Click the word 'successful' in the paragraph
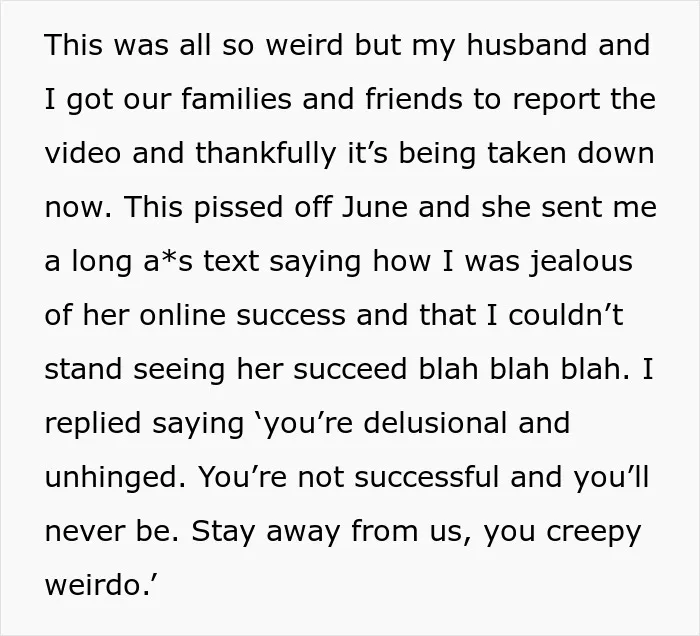Screen dimensions: 700x636 427,477
